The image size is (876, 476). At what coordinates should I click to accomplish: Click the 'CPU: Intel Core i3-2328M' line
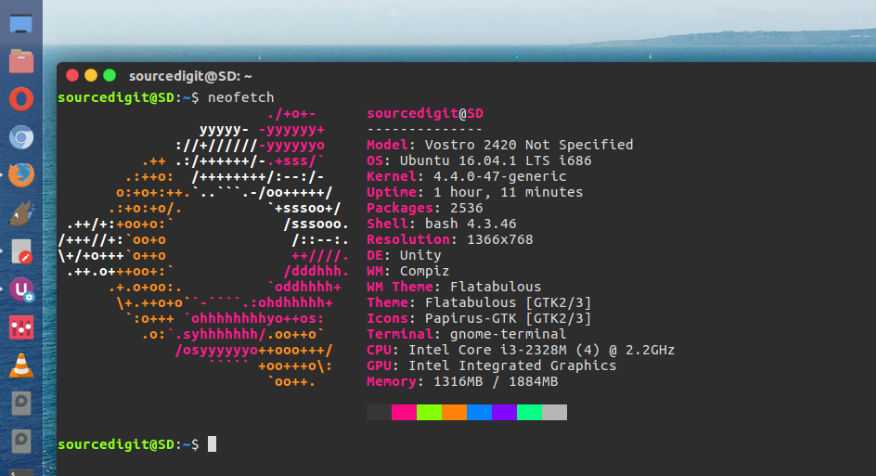tap(521, 350)
